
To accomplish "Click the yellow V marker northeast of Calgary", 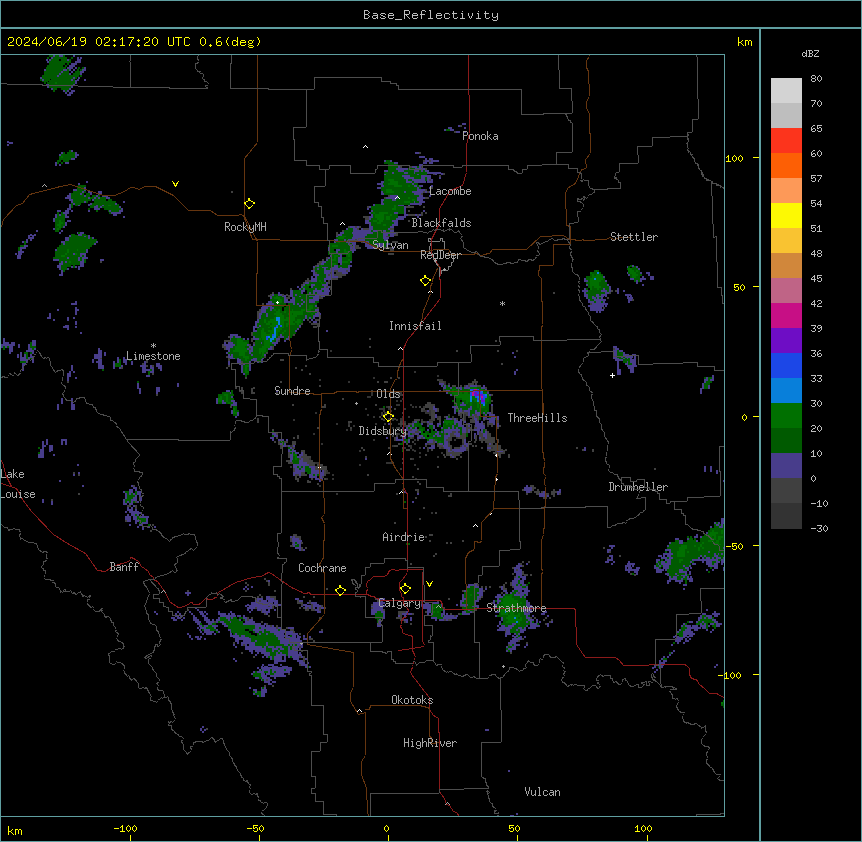I will tap(429, 584).
